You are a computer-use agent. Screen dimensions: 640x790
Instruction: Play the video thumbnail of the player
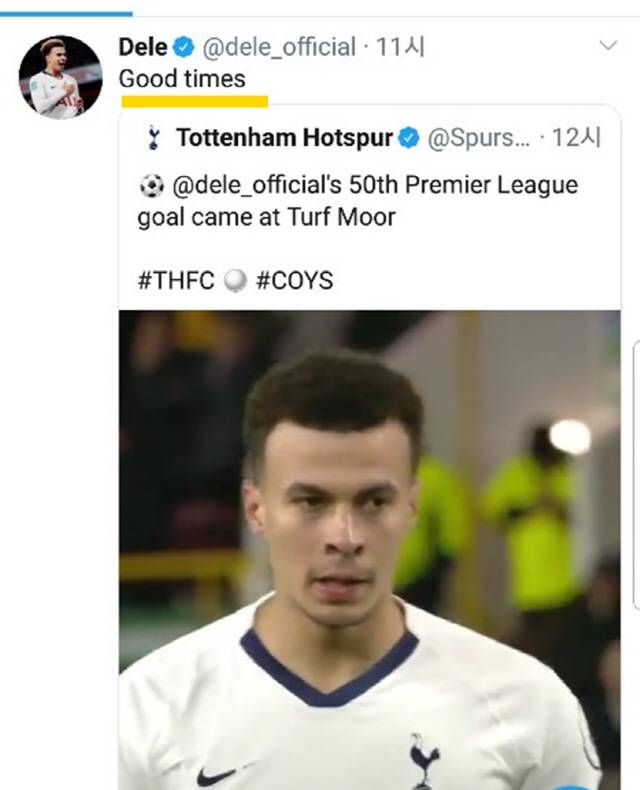click(368, 550)
